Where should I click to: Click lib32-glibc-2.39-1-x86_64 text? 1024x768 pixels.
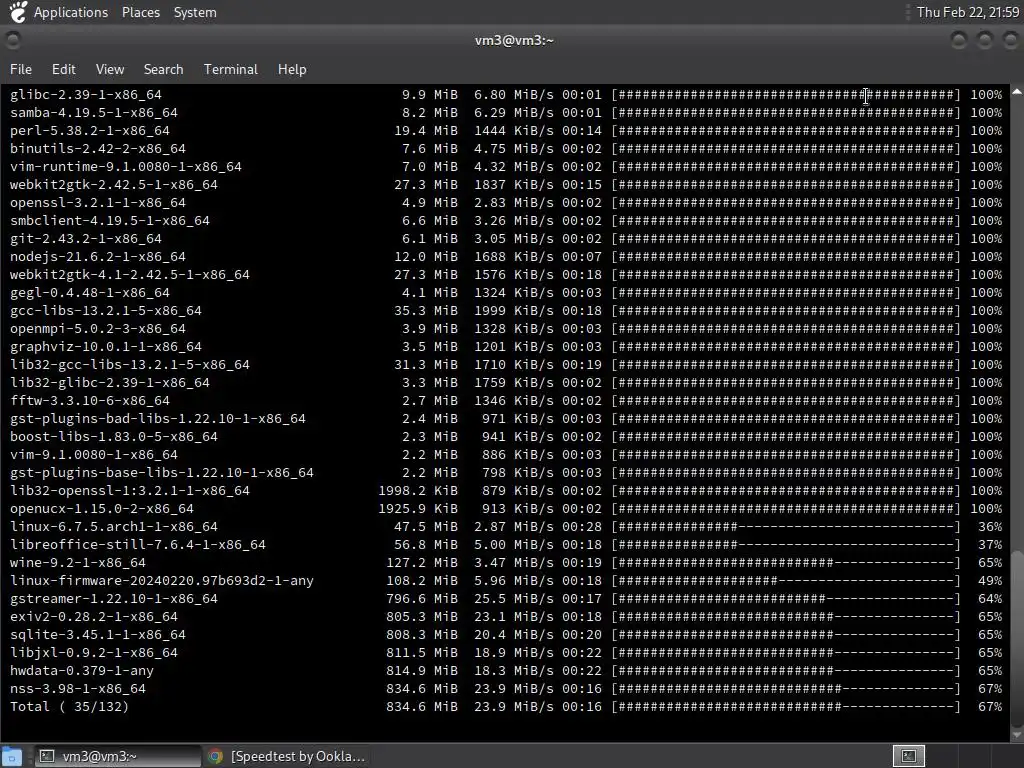[110, 383]
